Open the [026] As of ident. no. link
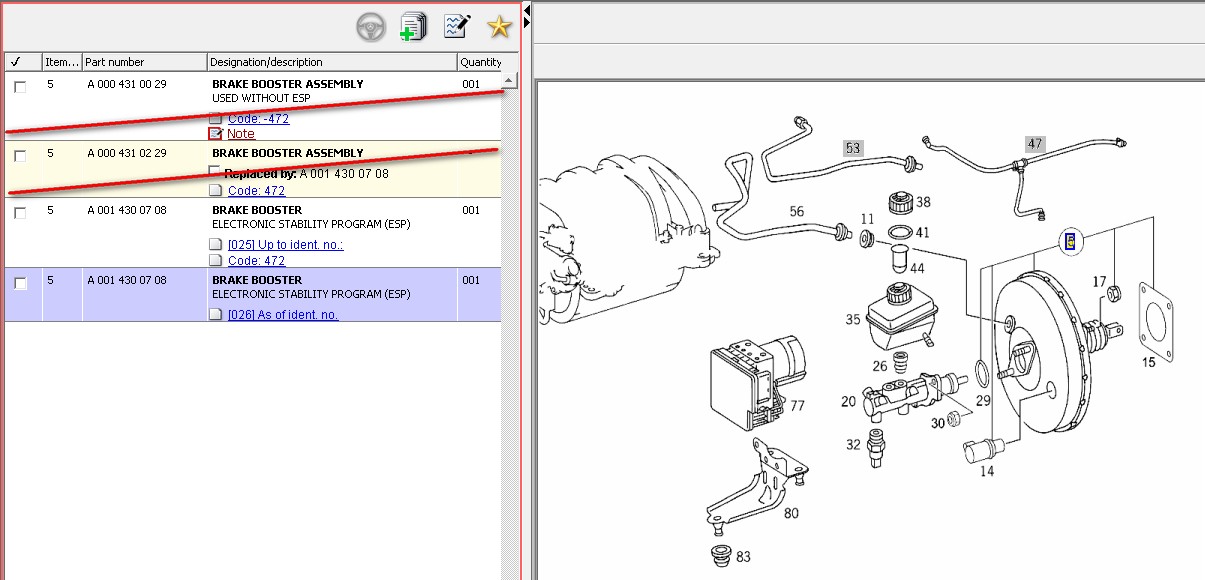 coord(283,315)
